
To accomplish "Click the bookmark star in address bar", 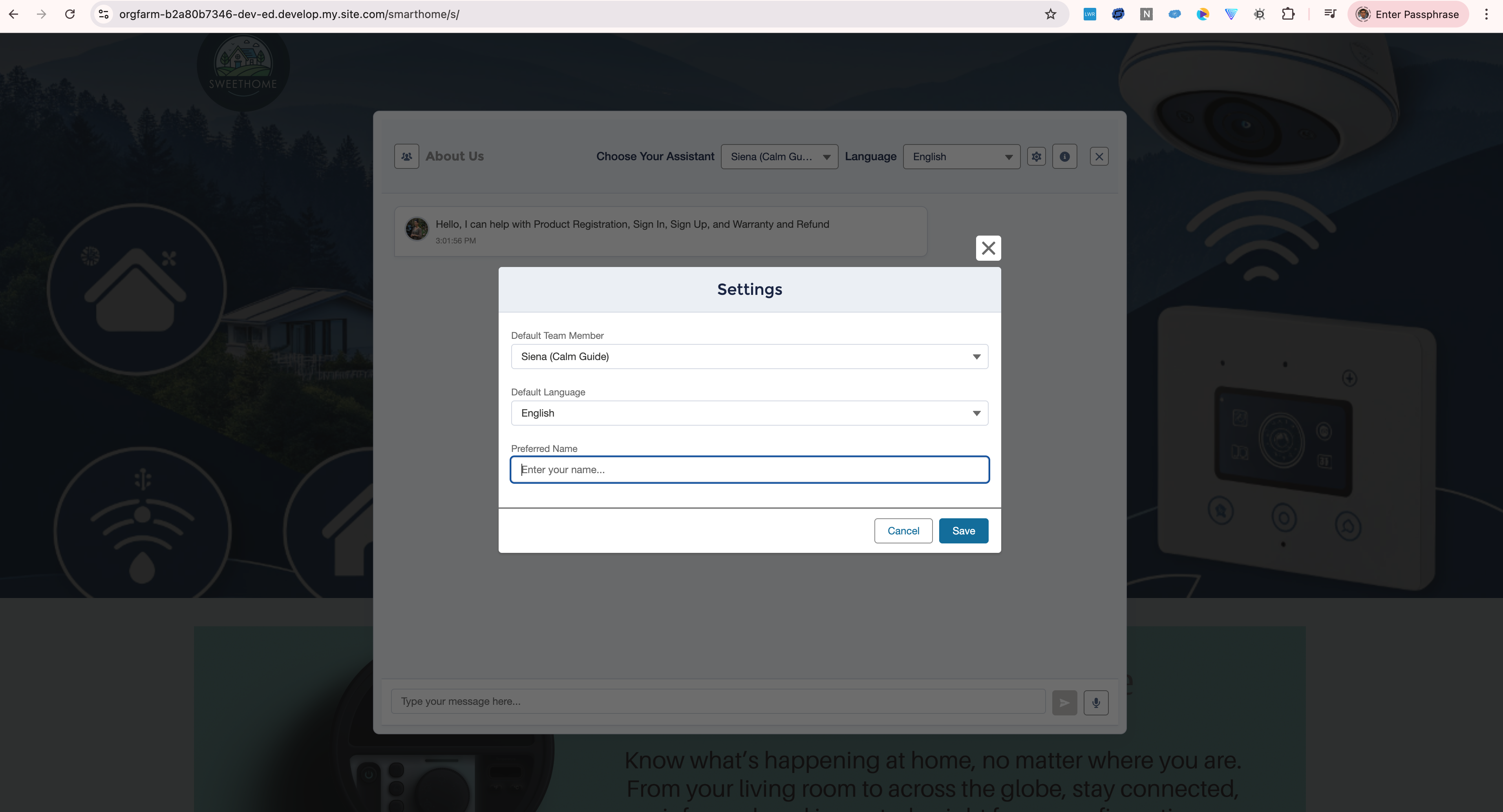I will click(x=1050, y=14).
